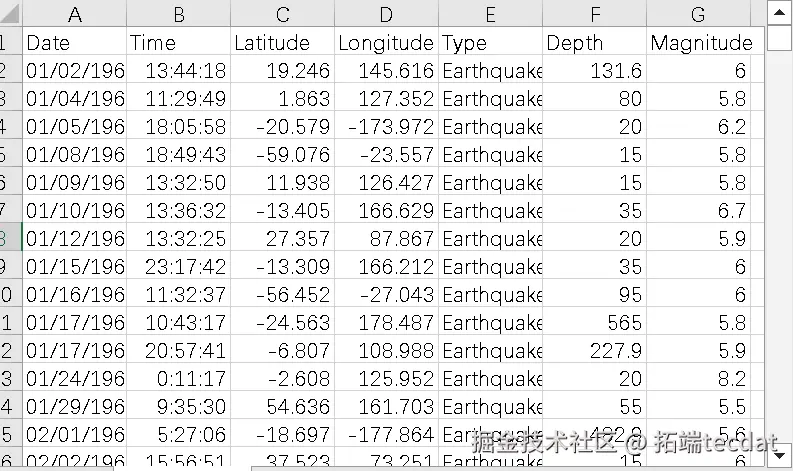Select longitude cell 145.616
Image resolution: width=793 pixels, height=471 pixels.
(x=386, y=69)
